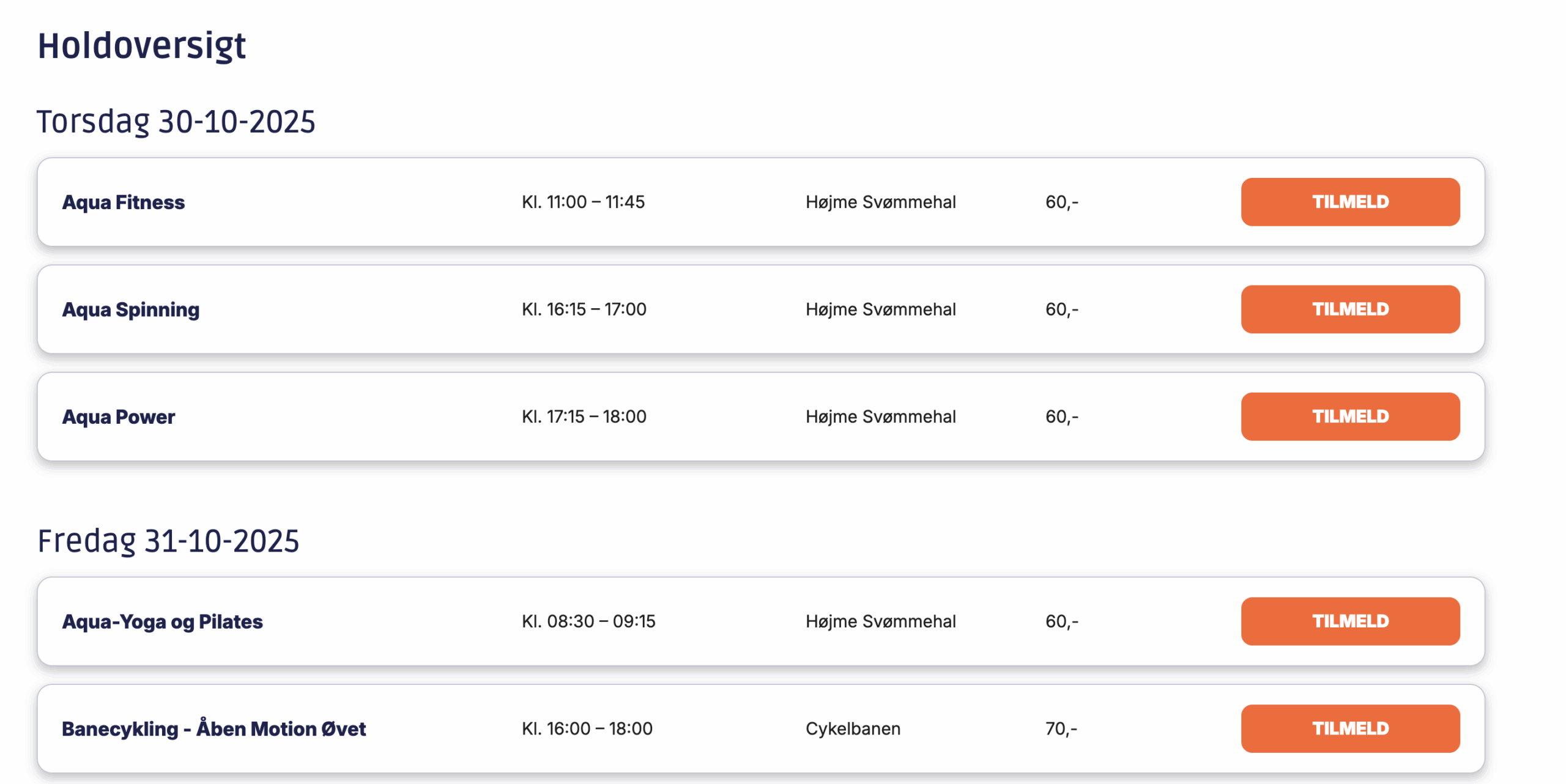Sign up for Aqua Spinning via TILMELD

pyautogui.click(x=1349, y=309)
